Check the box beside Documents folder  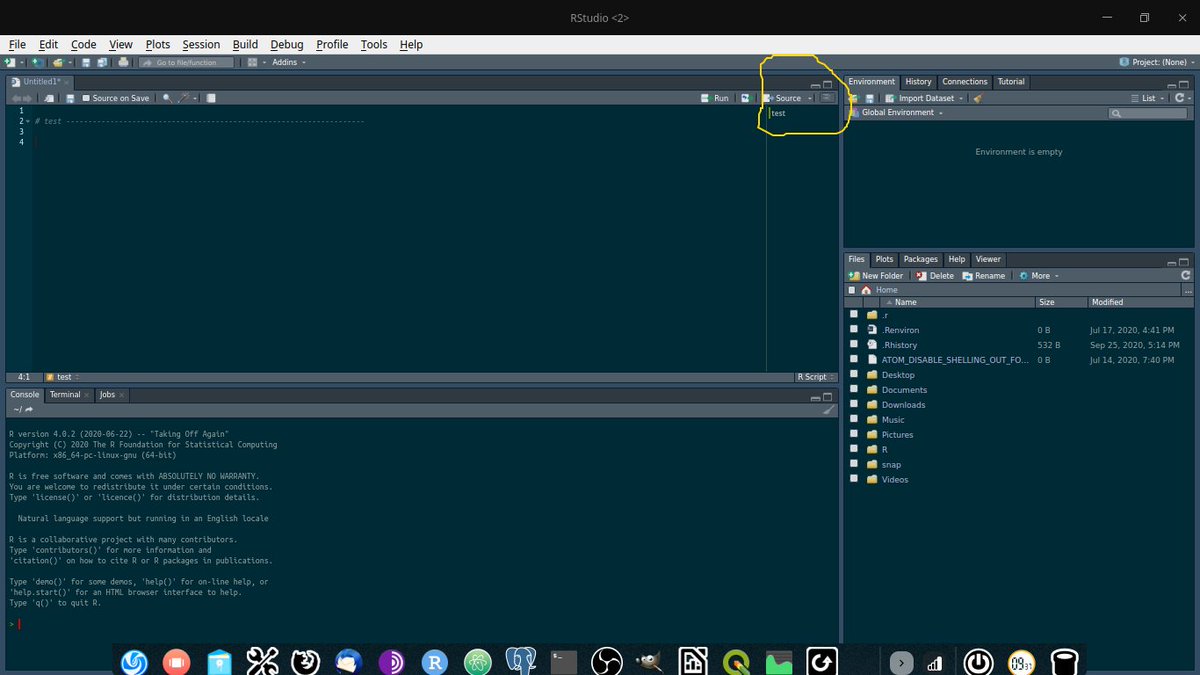coord(854,389)
